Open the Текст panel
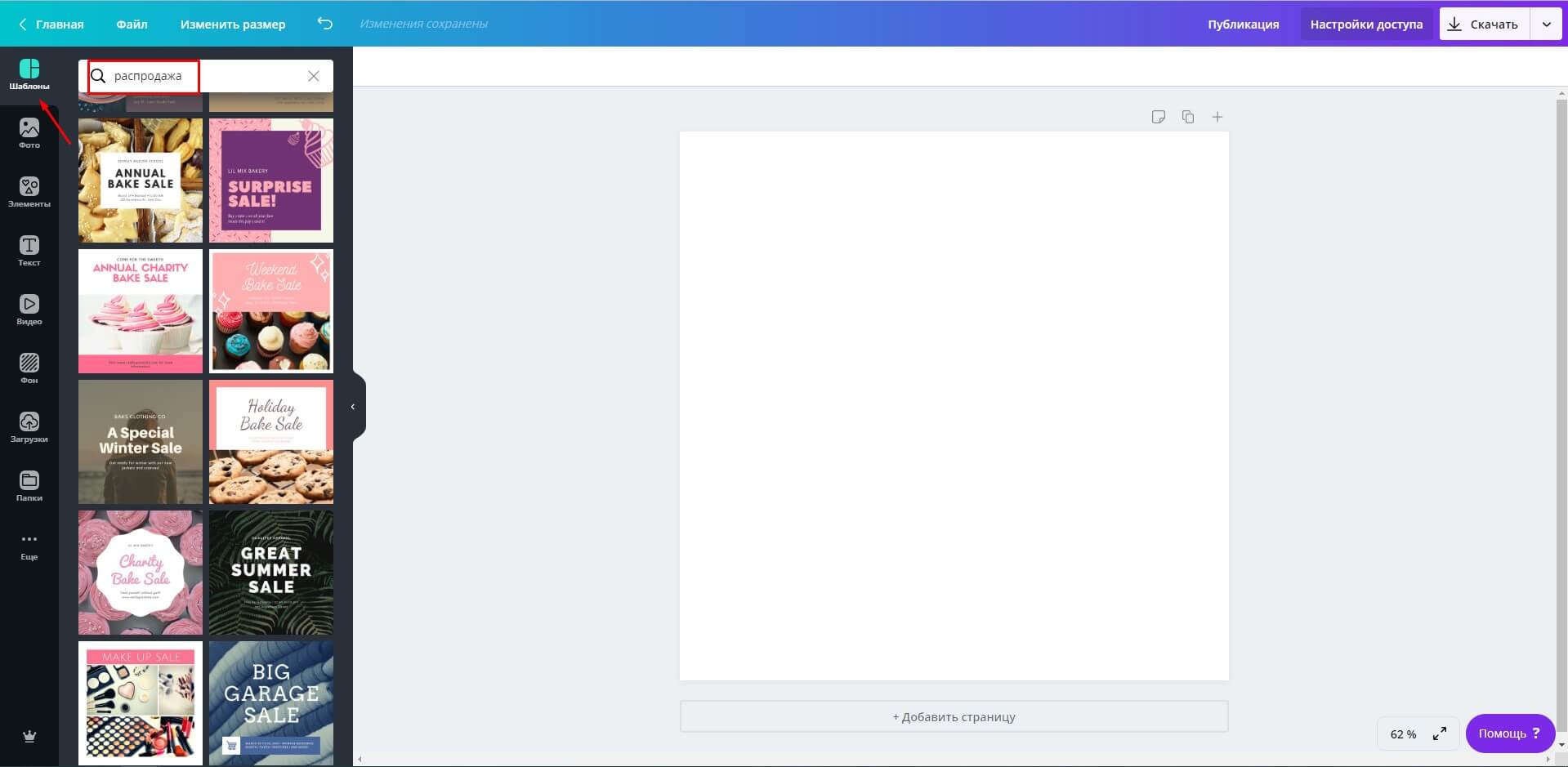The height and width of the screenshot is (767, 1568). 29,252
